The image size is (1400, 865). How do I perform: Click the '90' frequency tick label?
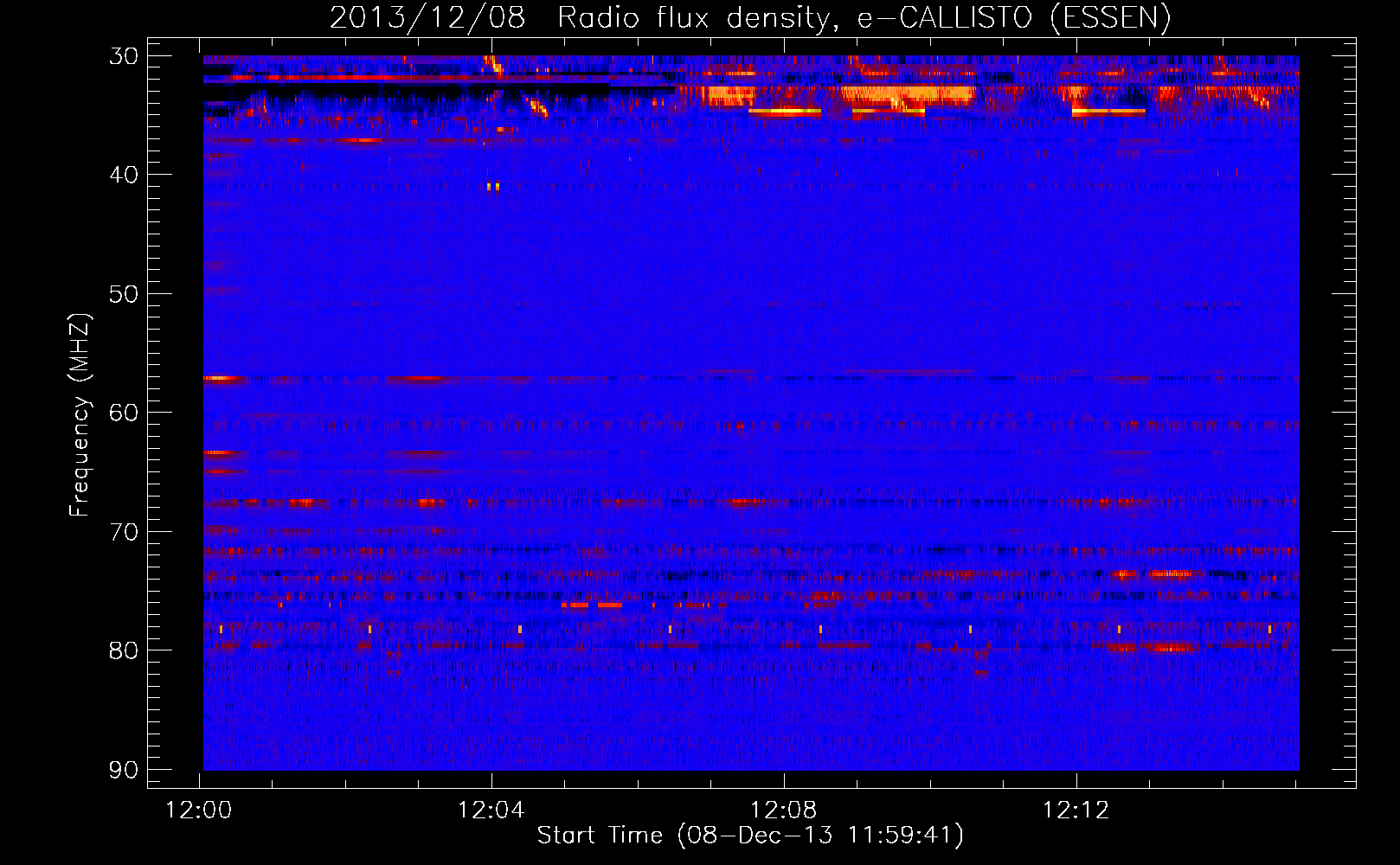pos(124,769)
